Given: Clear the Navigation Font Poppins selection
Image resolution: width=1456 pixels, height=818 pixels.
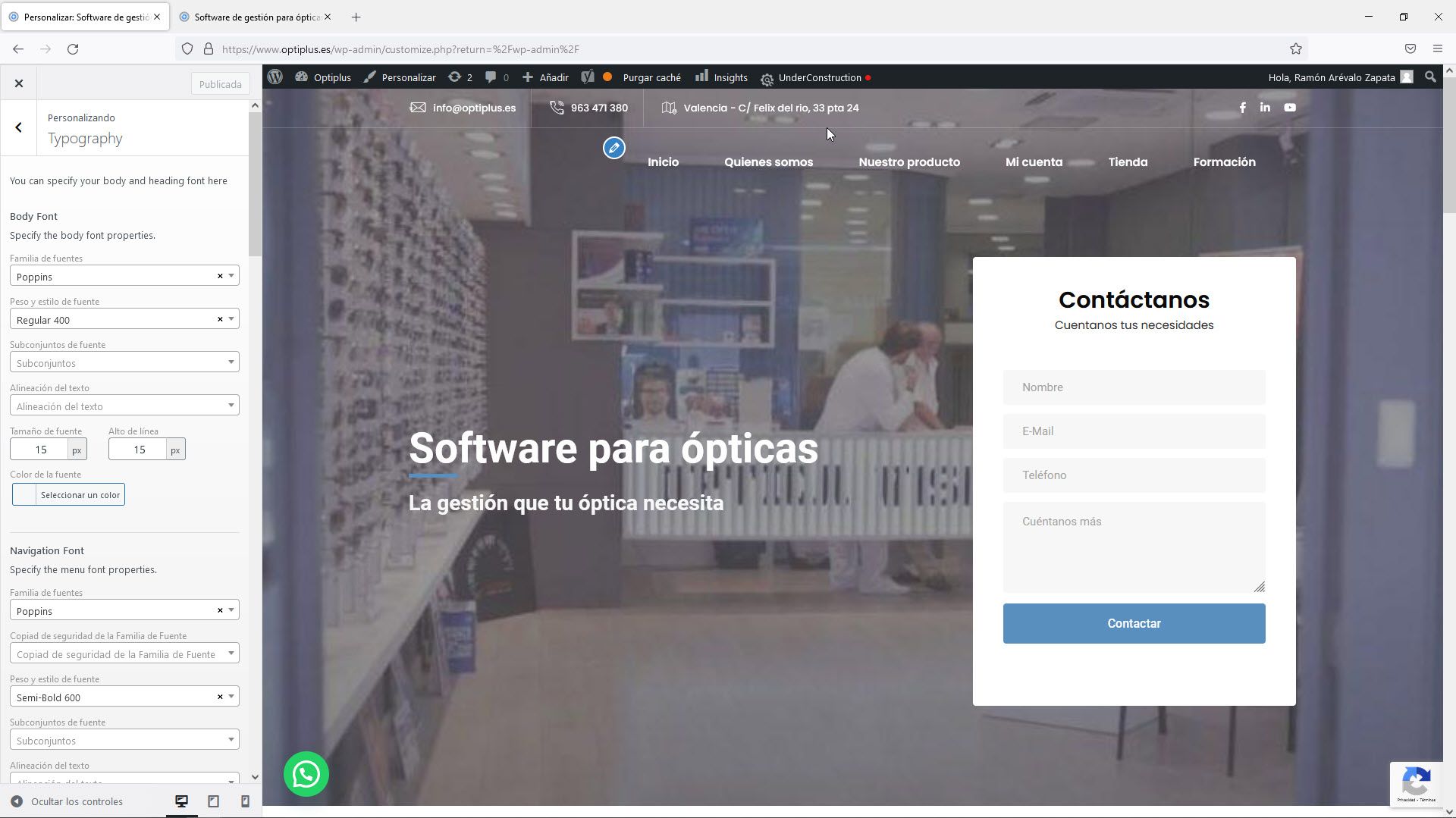Looking at the screenshot, I should 220,610.
